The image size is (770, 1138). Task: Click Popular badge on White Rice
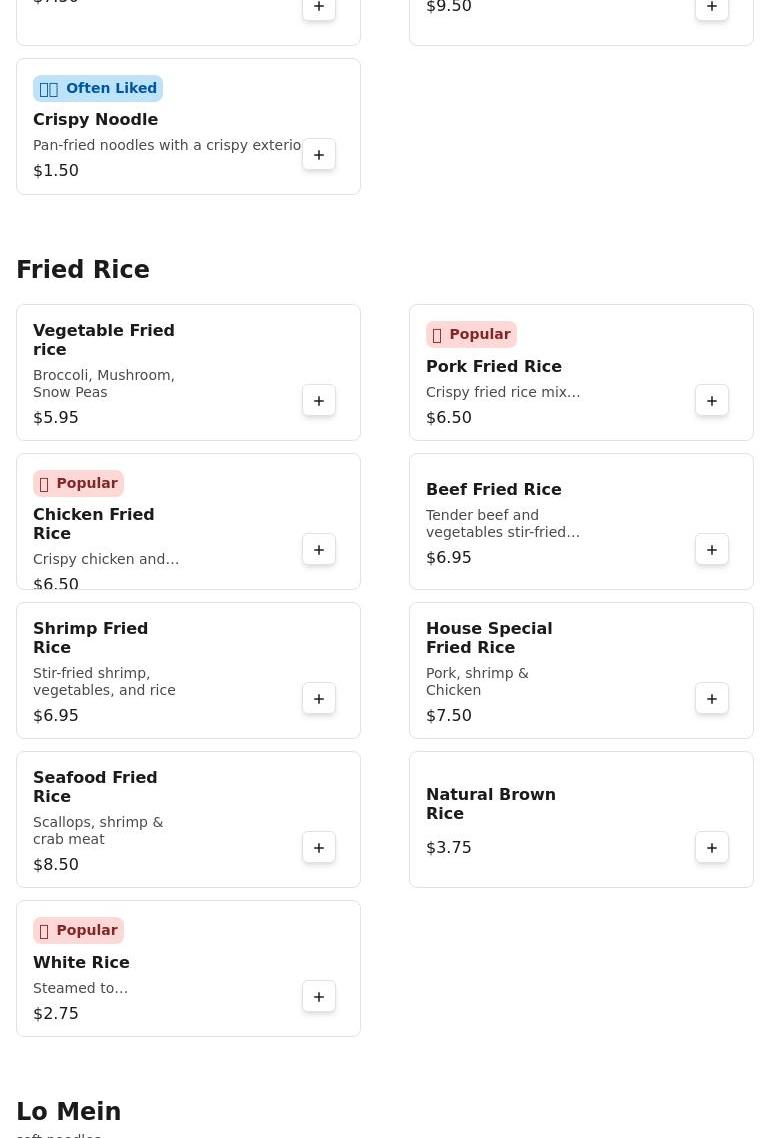[x=78, y=931]
